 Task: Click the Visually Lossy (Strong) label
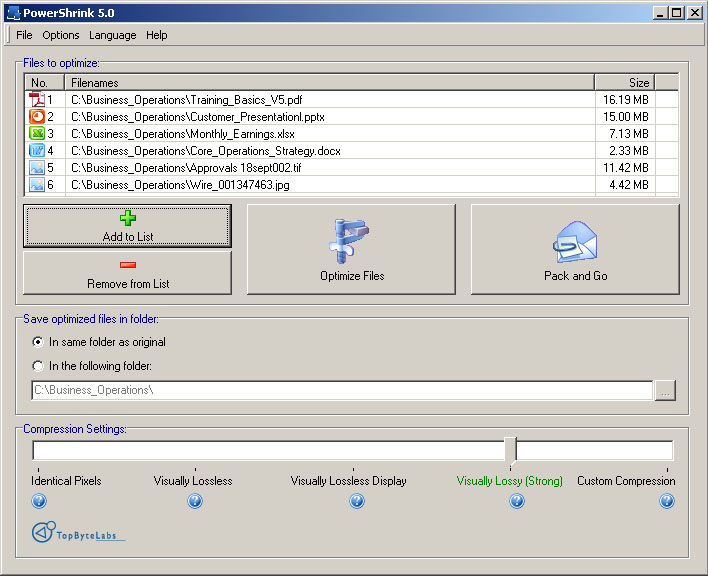(510, 481)
